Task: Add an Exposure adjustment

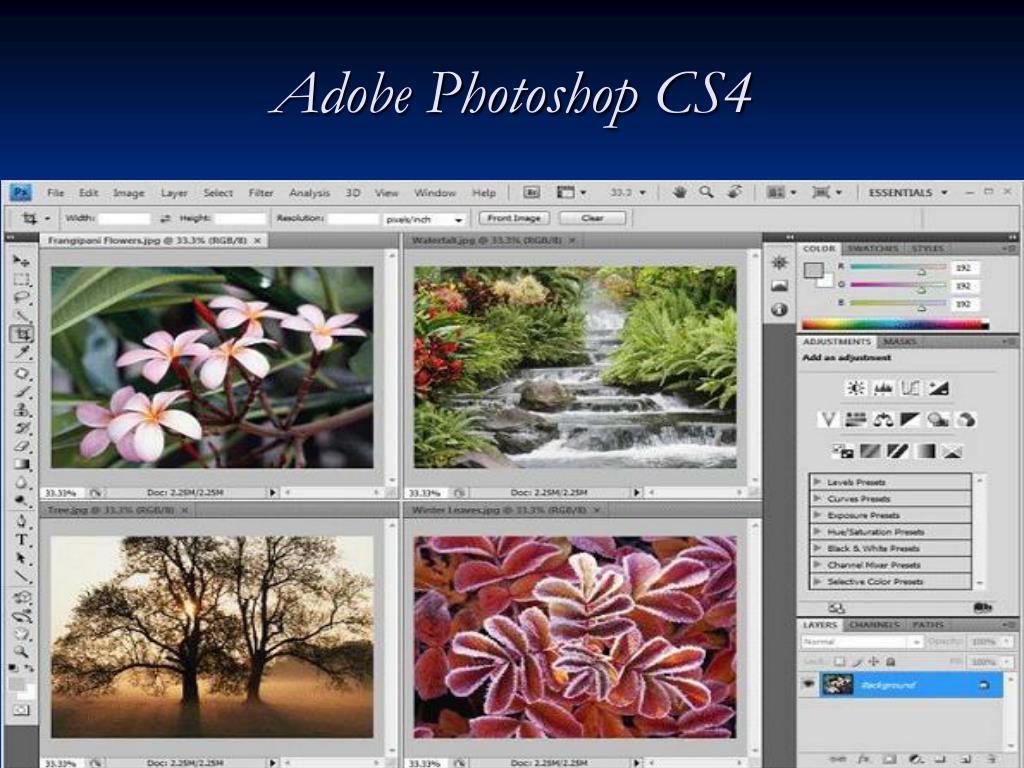Action: click(938, 389)
